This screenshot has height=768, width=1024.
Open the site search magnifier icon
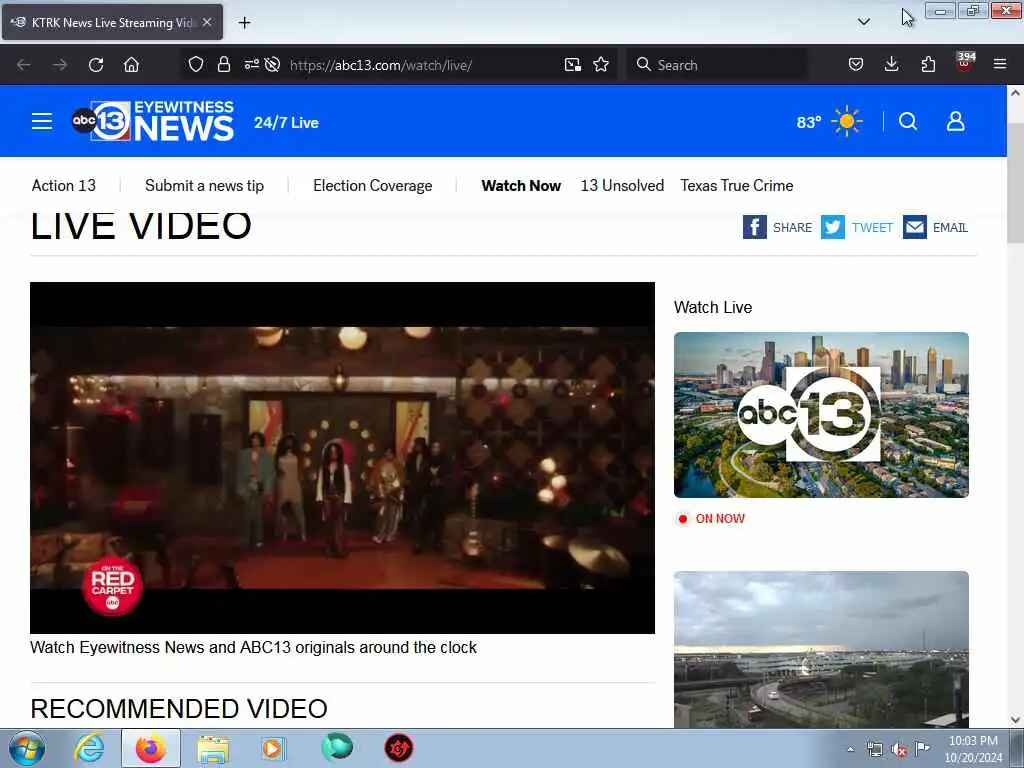point(908,121)
